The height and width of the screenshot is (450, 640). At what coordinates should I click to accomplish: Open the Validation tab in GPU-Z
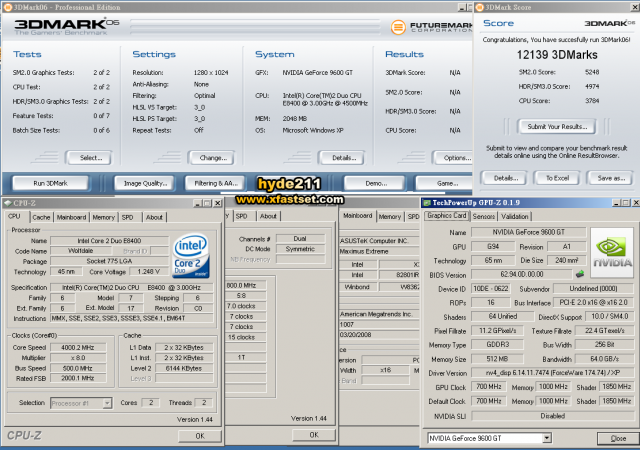(x=515, y=216)
